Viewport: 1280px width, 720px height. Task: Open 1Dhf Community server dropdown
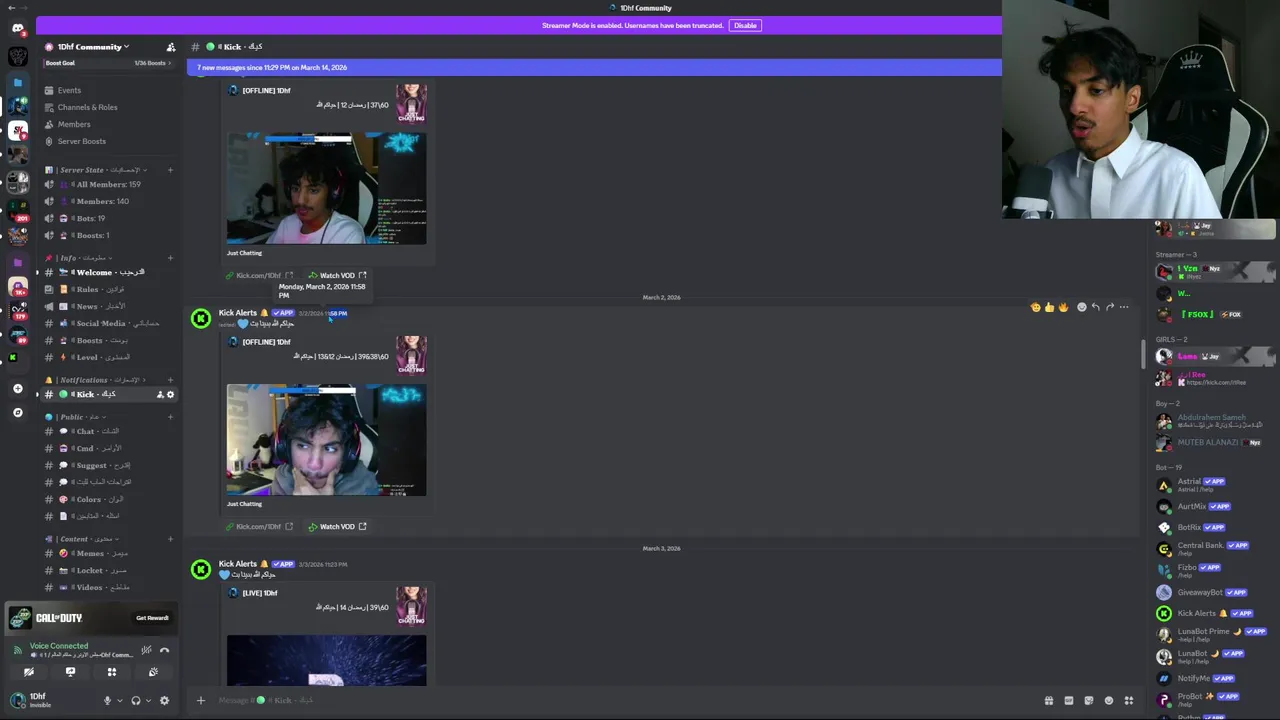pos(92,47)
